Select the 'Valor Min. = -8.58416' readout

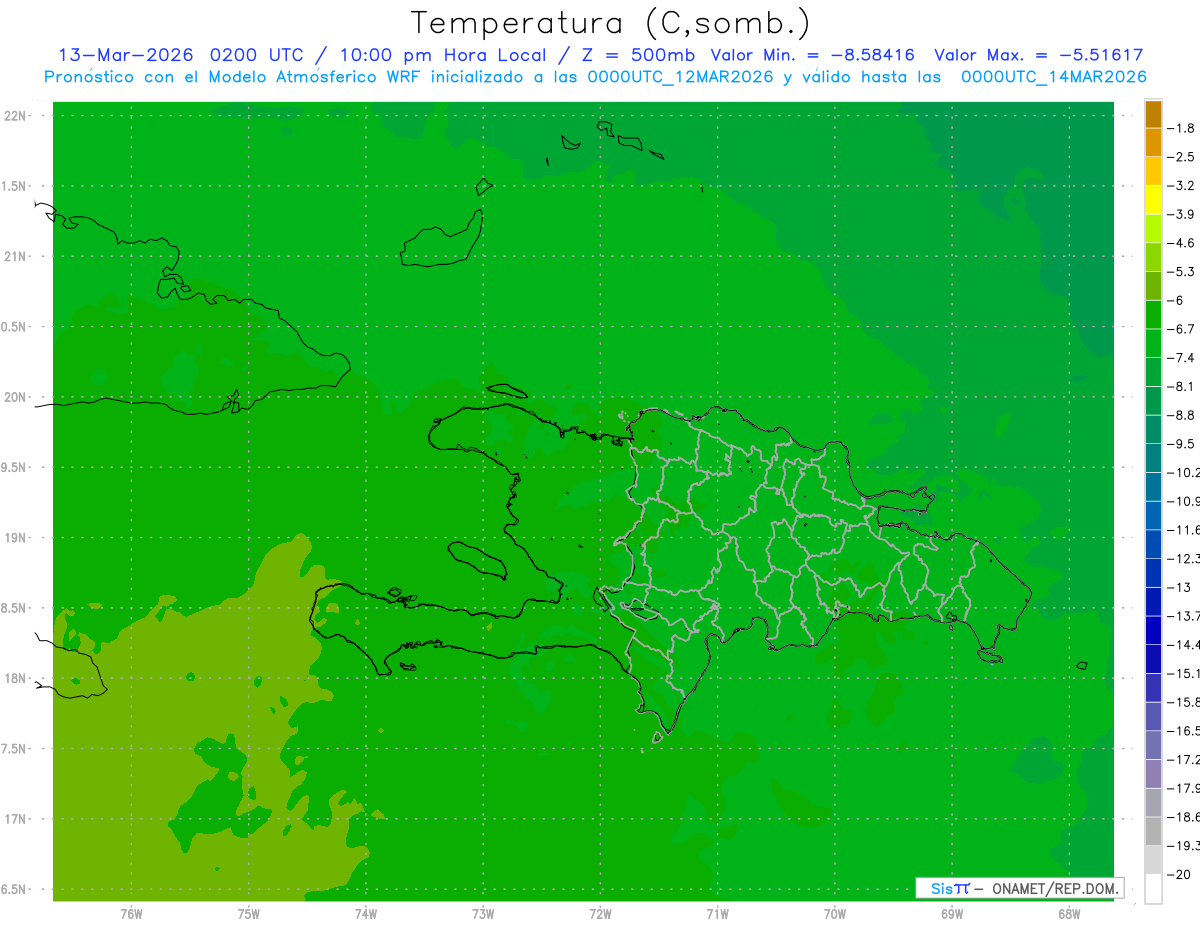click(812, 55)
